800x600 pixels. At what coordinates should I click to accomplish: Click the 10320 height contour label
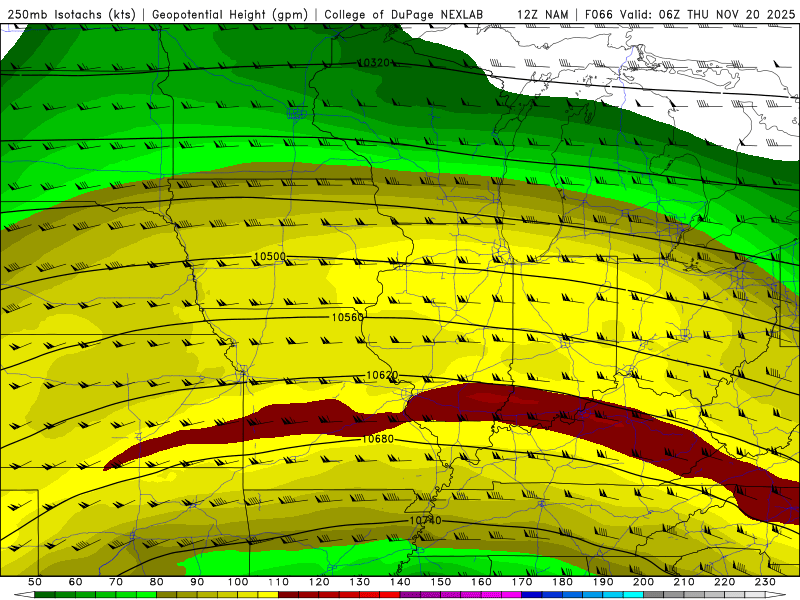pyautogui.click(x=374, y=62)
